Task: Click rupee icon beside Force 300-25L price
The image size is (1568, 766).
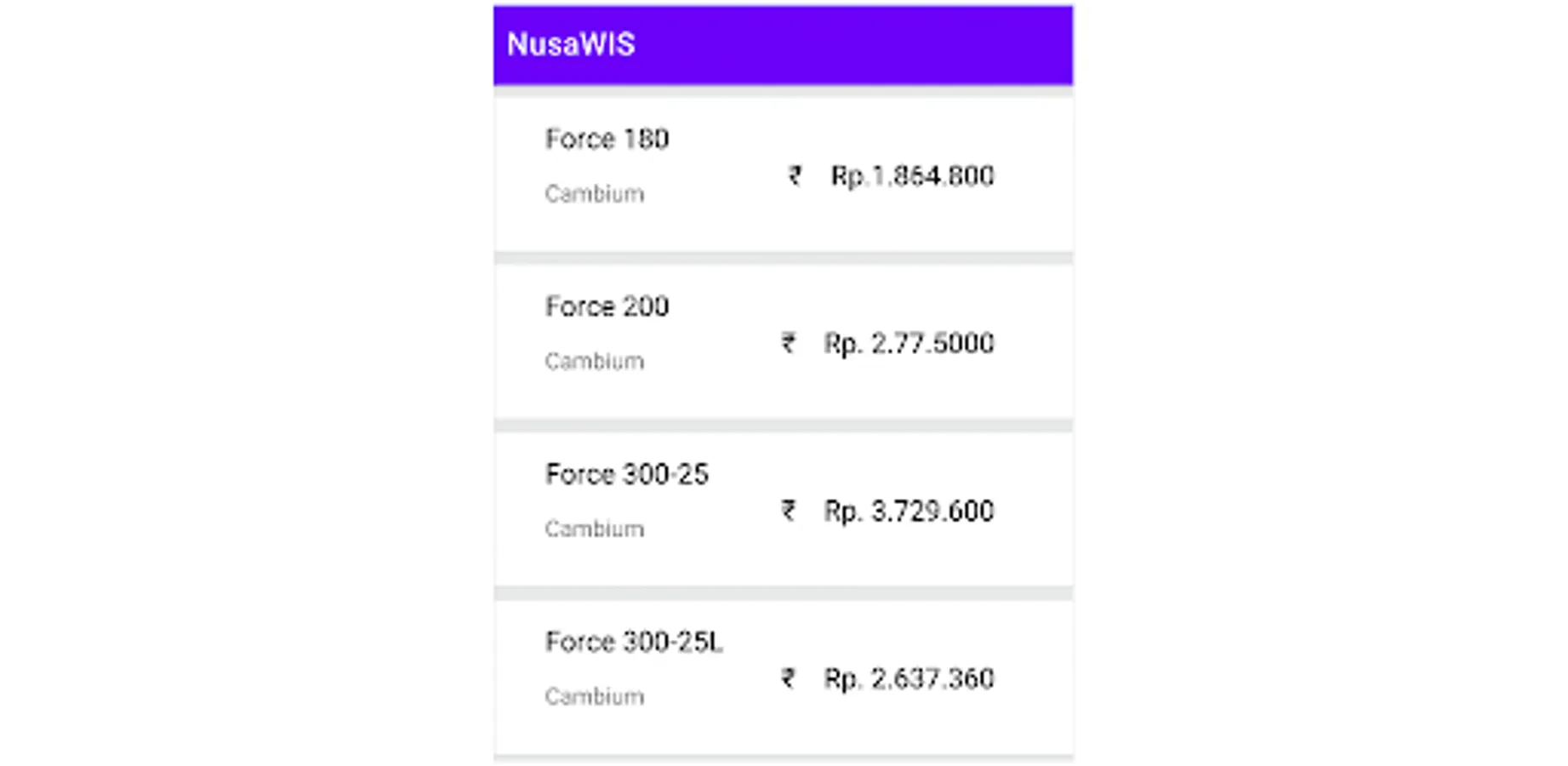Action: coord(789,678)
